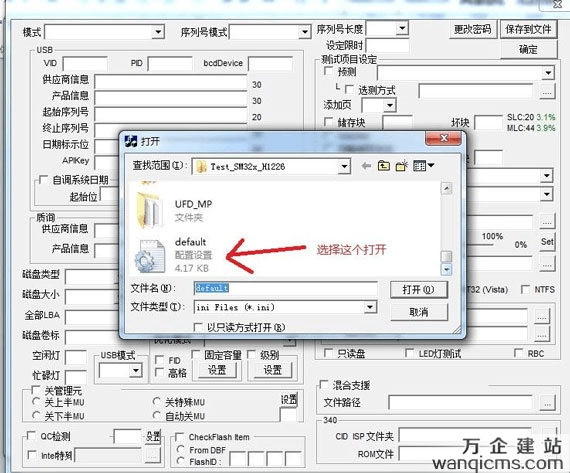The image size is (570, 473).
Task: Click the 保存到文件 button
Action: pos(528,29)
